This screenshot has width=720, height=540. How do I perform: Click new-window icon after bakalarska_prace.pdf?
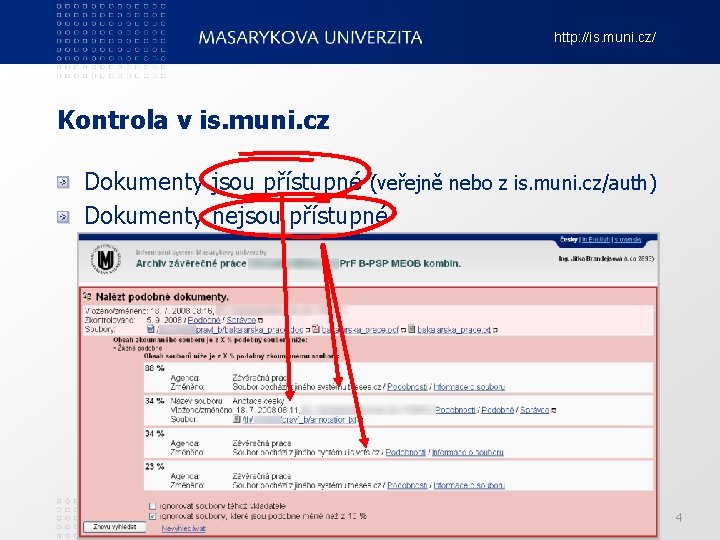(404, 330)
